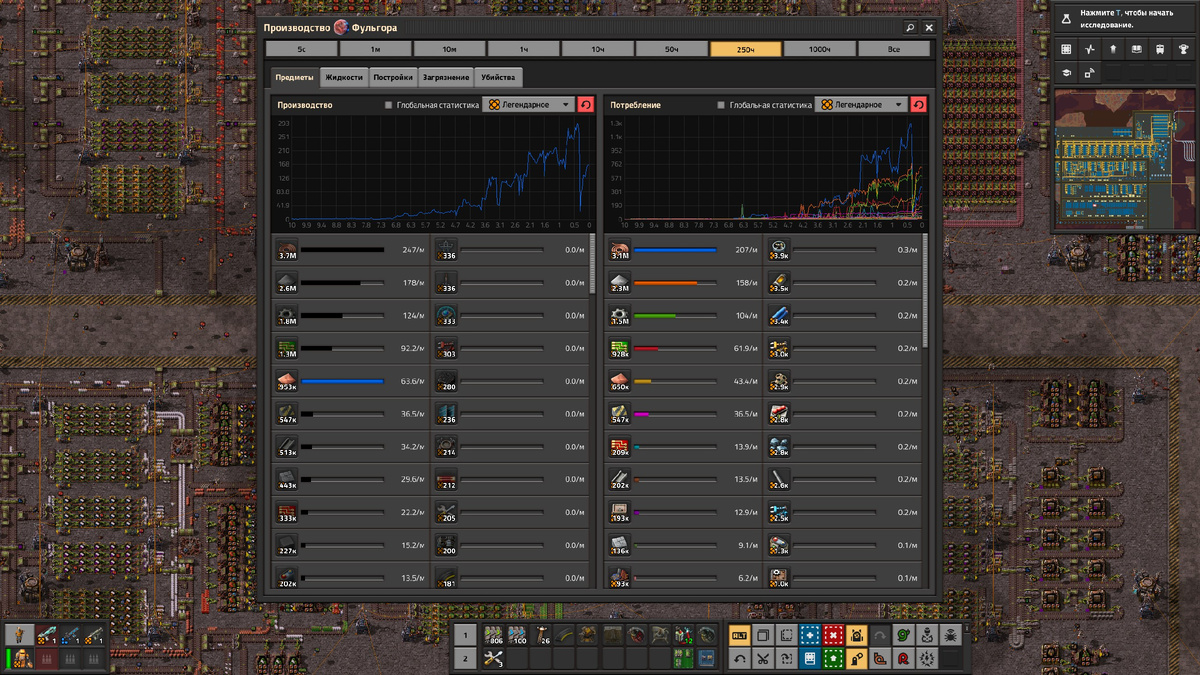Close the Production window

(929, 28)
